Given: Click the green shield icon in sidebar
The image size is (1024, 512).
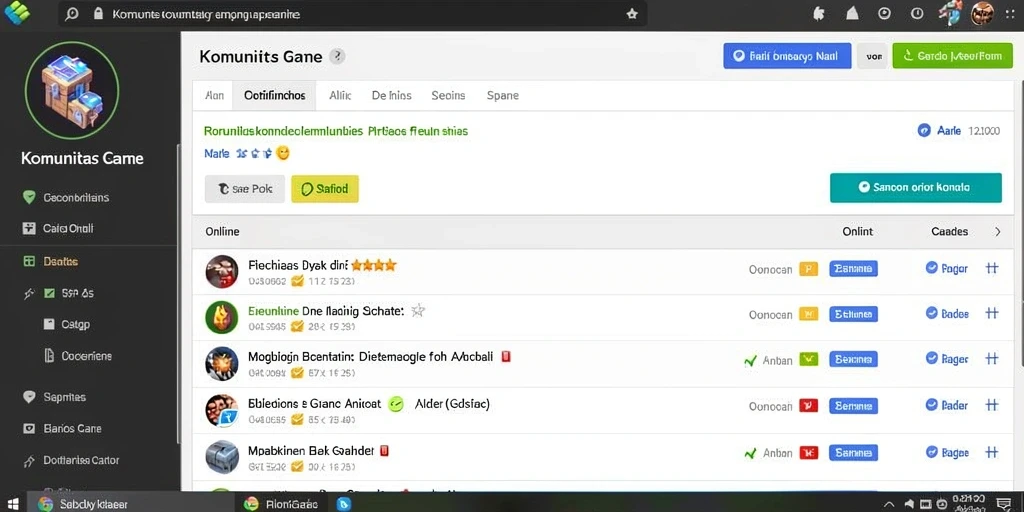Looking at the screenshot, I should tap(29, 197).
